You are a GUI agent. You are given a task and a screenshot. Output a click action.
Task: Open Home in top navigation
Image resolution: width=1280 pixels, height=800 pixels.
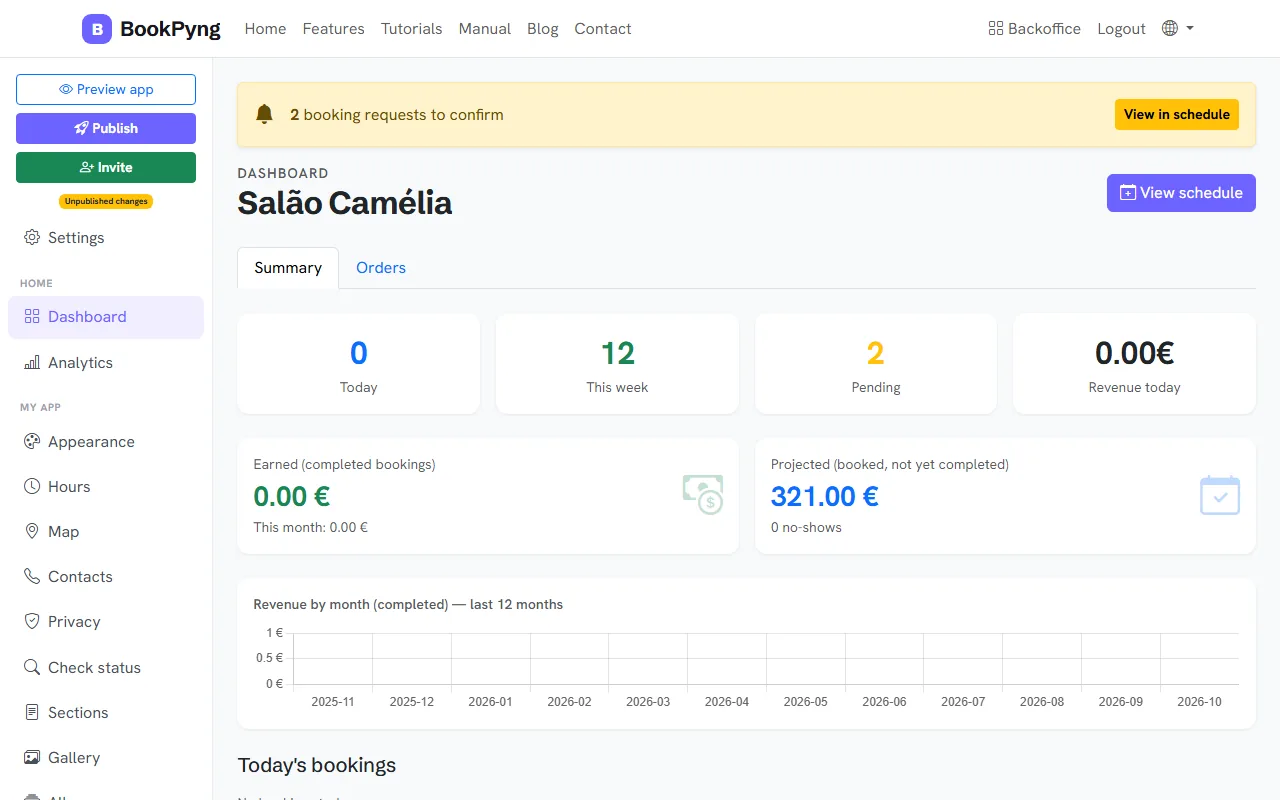(x=265, y=29)
